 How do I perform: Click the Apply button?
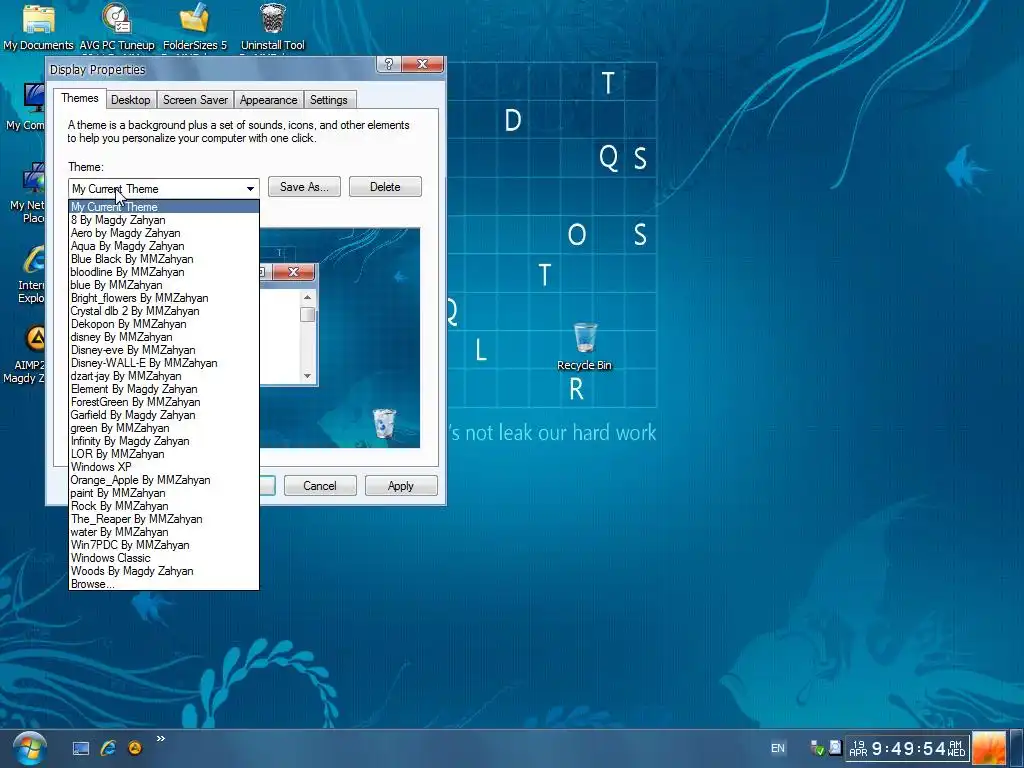(x=400, y=486)
